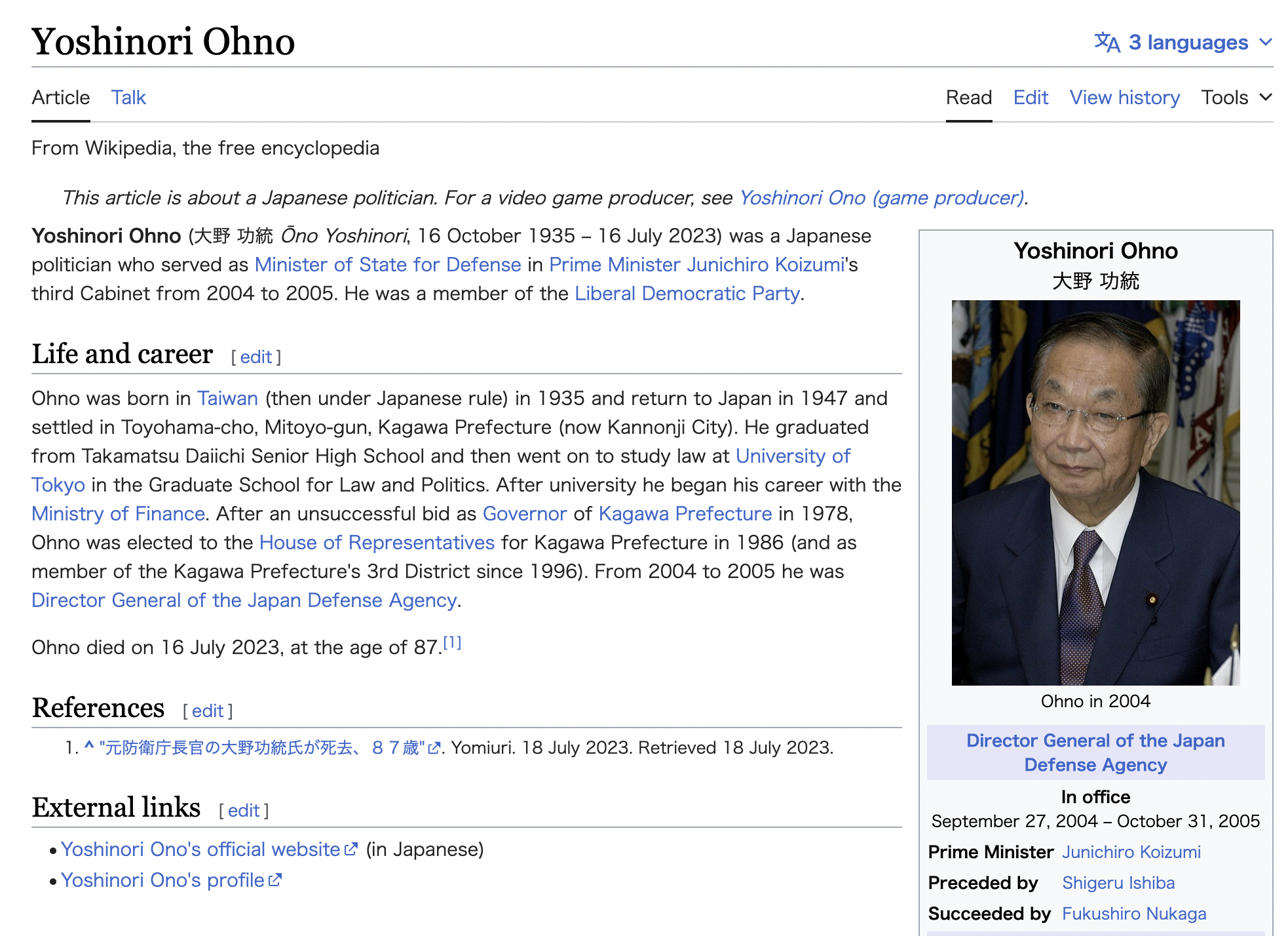
Task: Click the 'Ohno in 2004' caption
Action: [1095, 701]
